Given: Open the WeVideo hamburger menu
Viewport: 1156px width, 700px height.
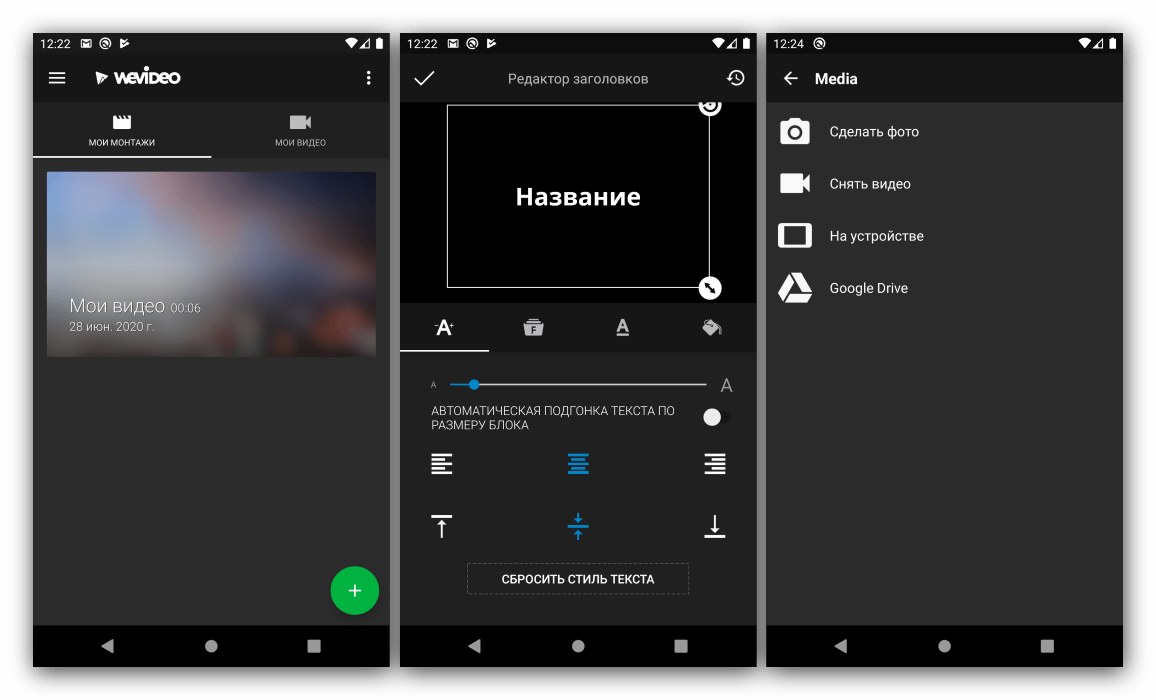Looking at the screenshot, I should pos(57,78).
